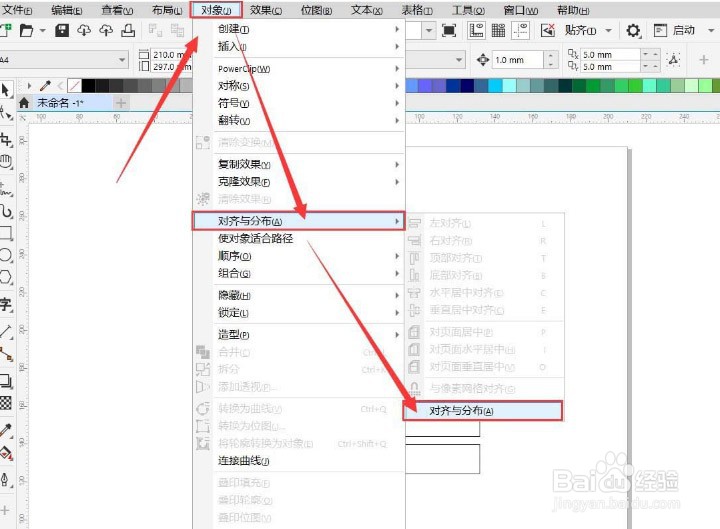Viewport: 720px width, 529px height.
Task: Select the Pick tool in the toolbox
Action: tap(5, 90)
